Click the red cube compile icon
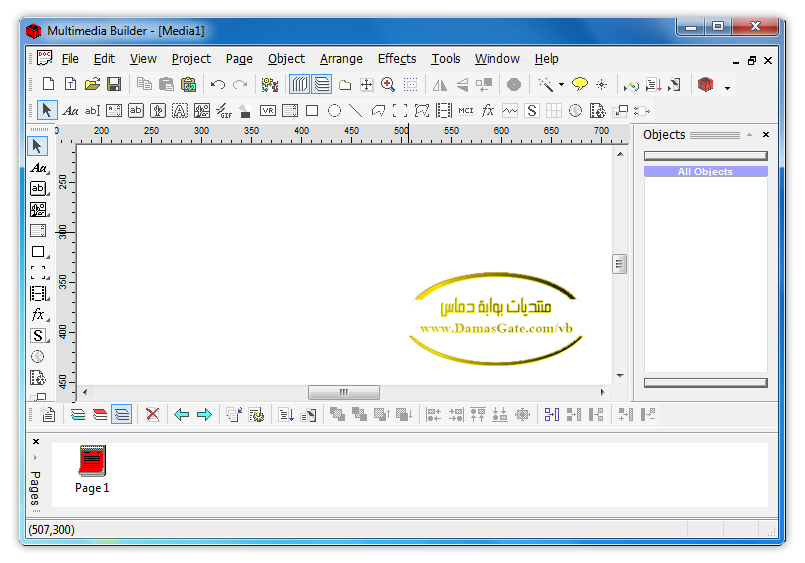This screenshot has width=805, height=563. click(705, 84)
